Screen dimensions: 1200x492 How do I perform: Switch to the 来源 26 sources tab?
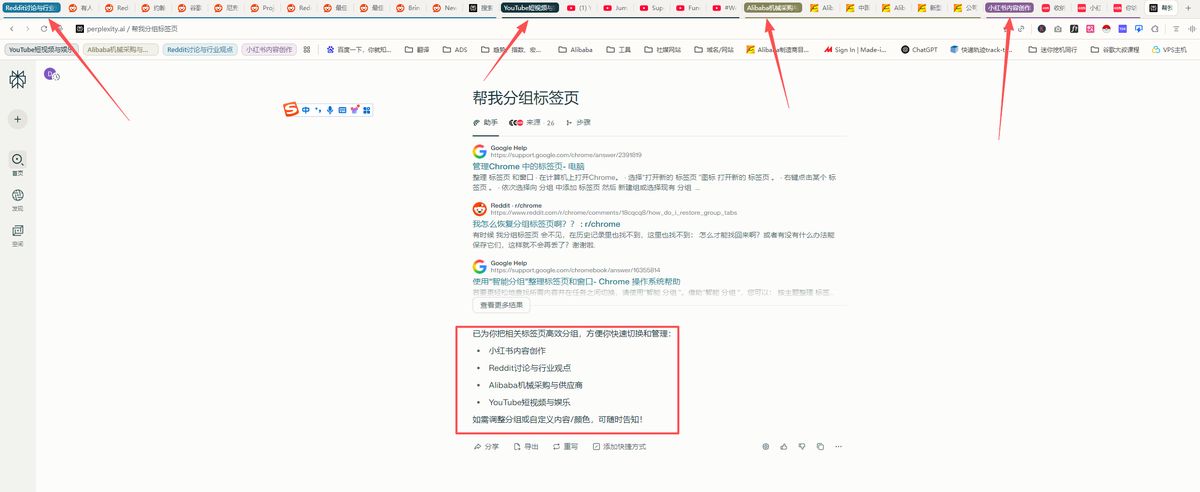tap(532, 122)
